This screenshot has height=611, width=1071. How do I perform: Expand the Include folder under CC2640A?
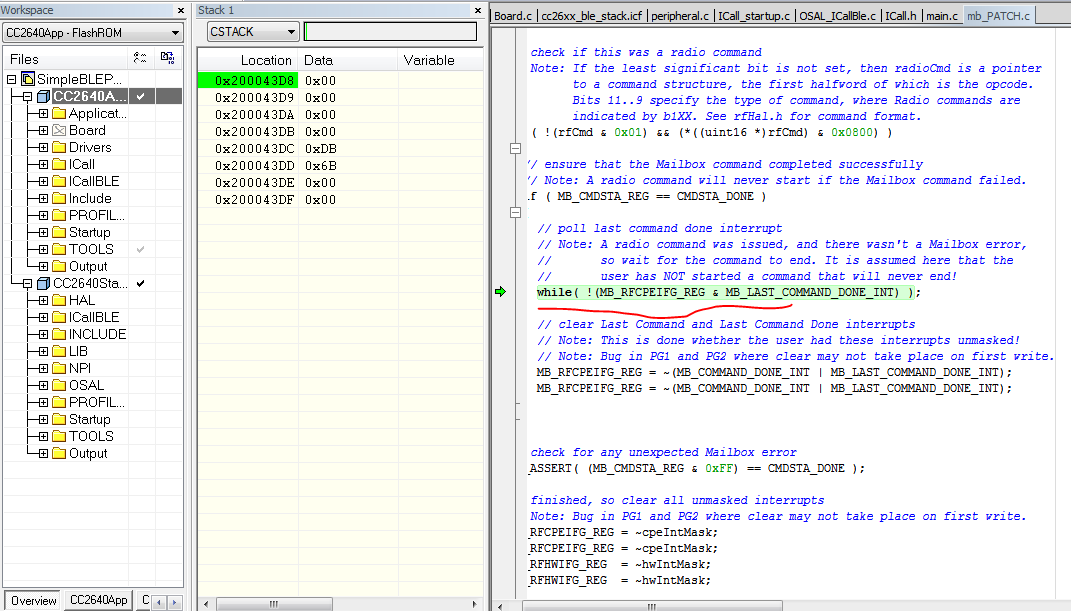43,199
